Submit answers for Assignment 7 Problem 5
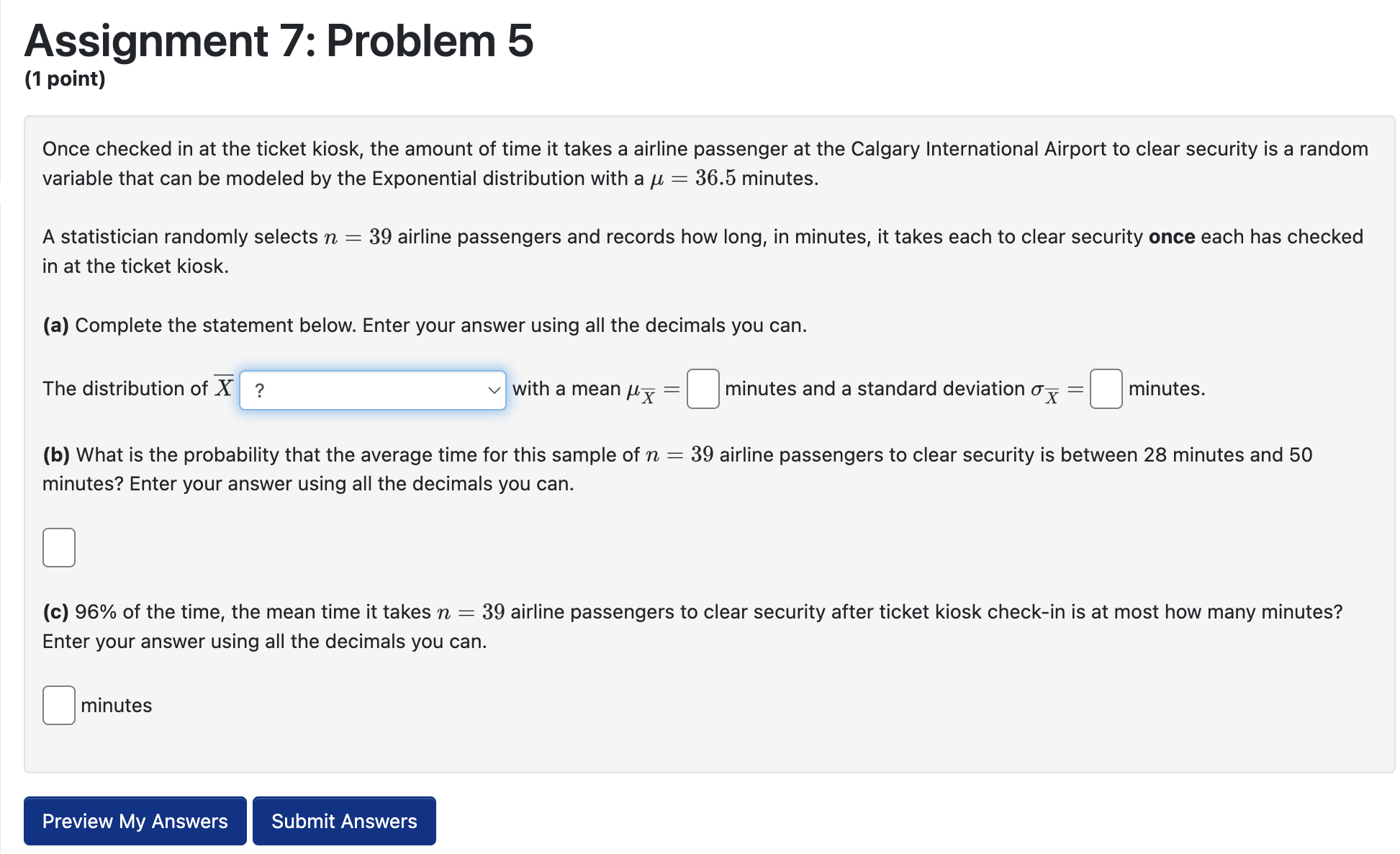The width and height of the screenshot is (1400, 854). pyautogui.click(x=344, y=821)
